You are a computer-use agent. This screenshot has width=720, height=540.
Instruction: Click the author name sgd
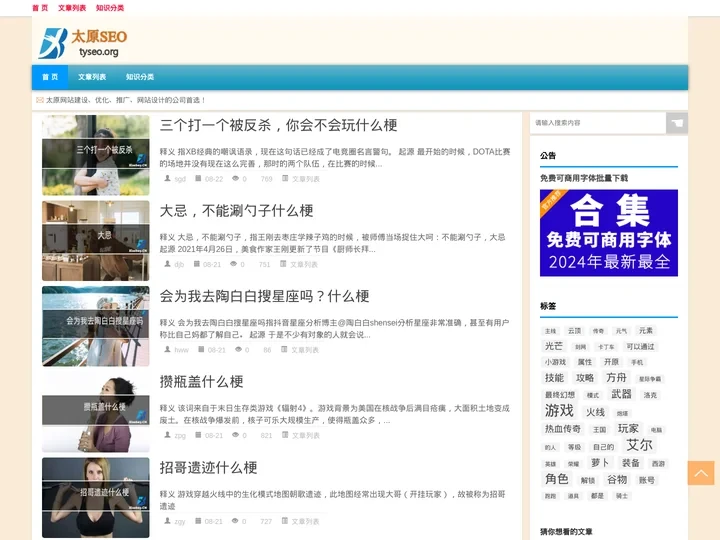(180, 179)
